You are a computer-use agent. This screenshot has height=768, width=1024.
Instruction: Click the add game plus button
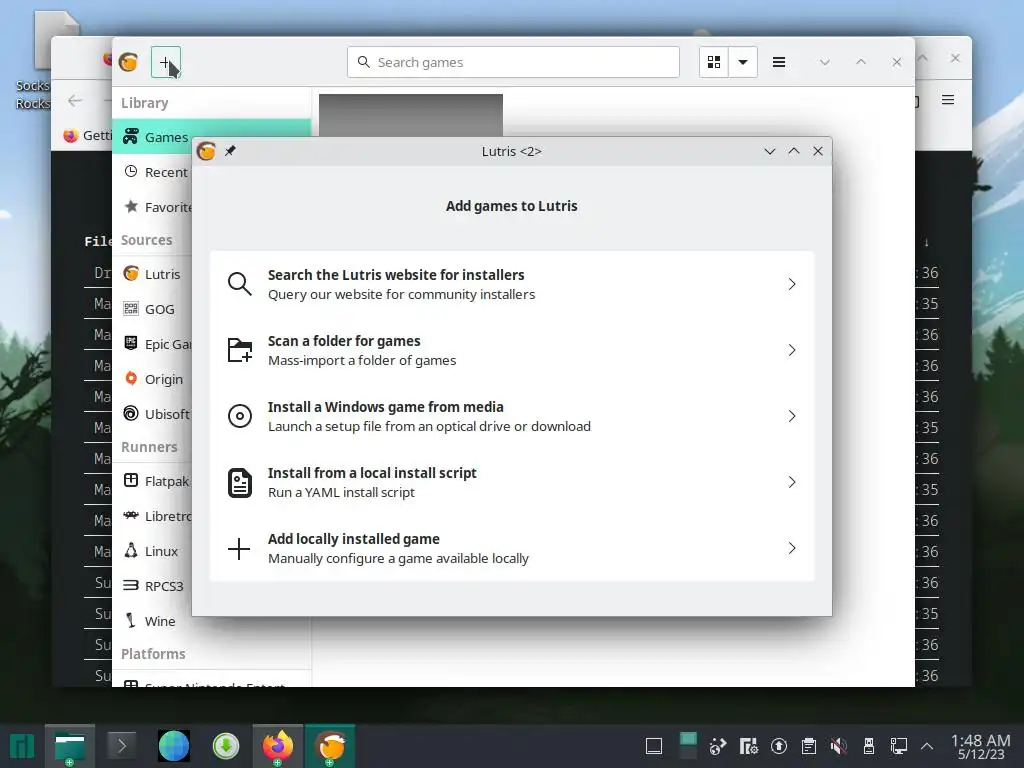[x=166, y=62]
